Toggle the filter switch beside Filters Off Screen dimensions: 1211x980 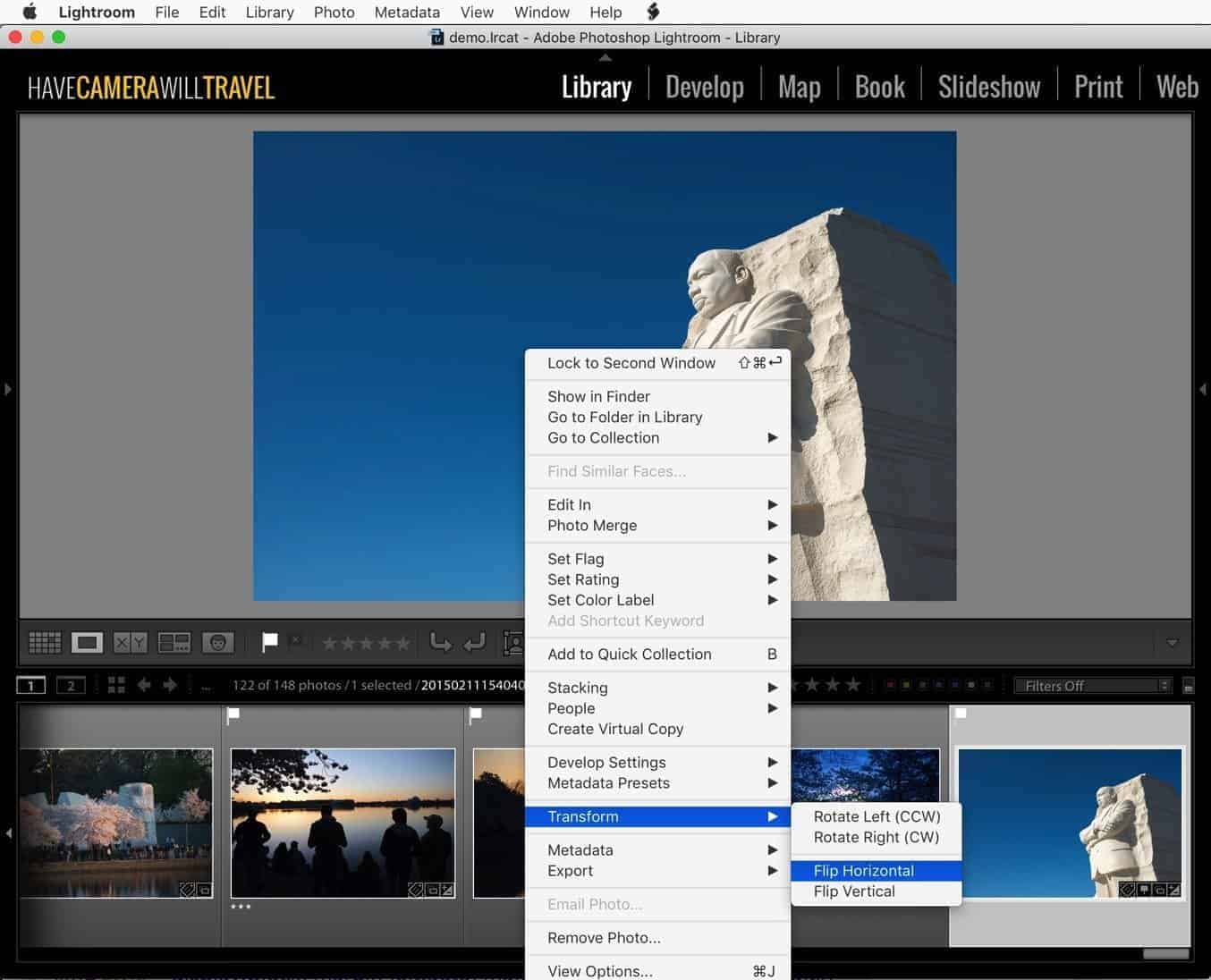point(1188,686)
